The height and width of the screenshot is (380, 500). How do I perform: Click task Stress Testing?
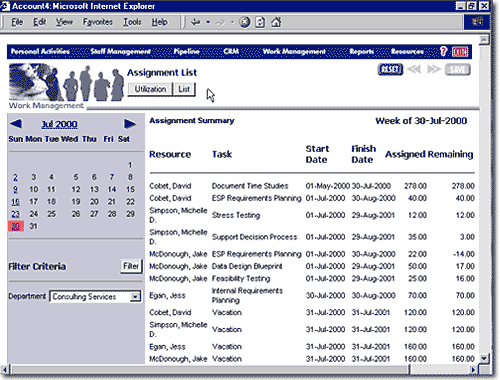pyautogui.click(x=236, y=215)
